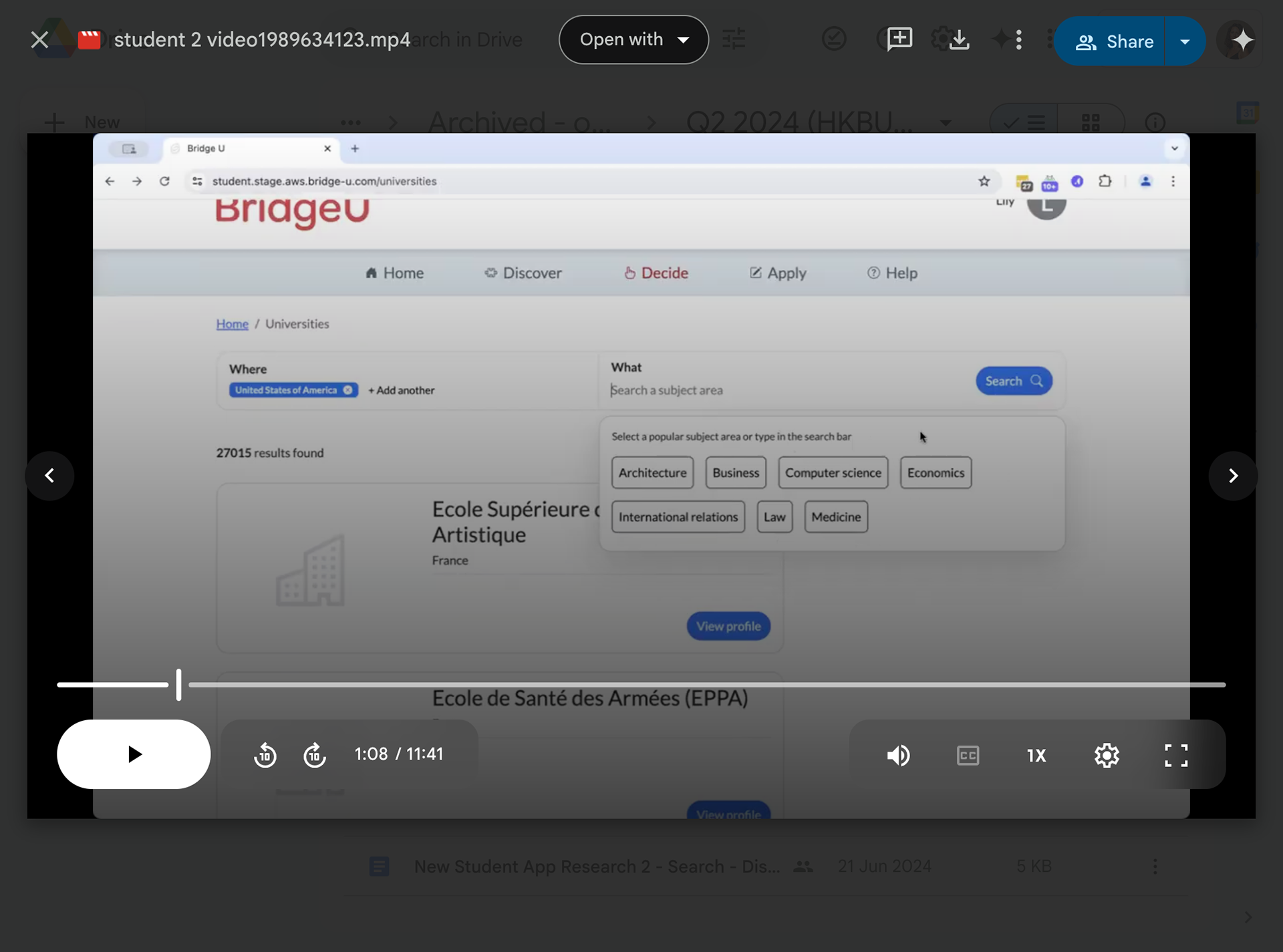This screenshot has height=952, width=1283.
Task: Mute the video volume
Action: [898, 756]
